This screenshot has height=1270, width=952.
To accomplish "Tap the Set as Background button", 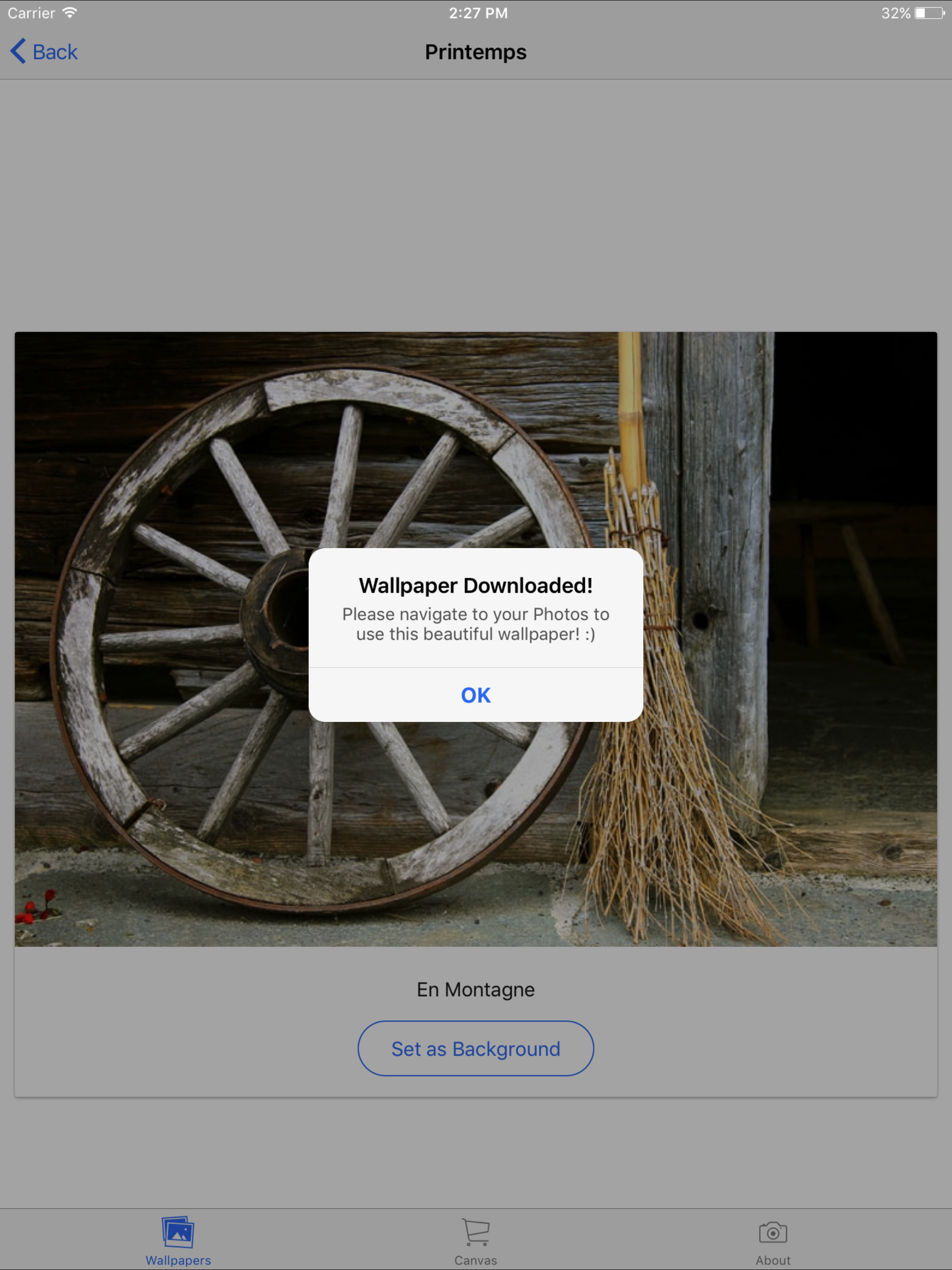I will (476, 1048).
